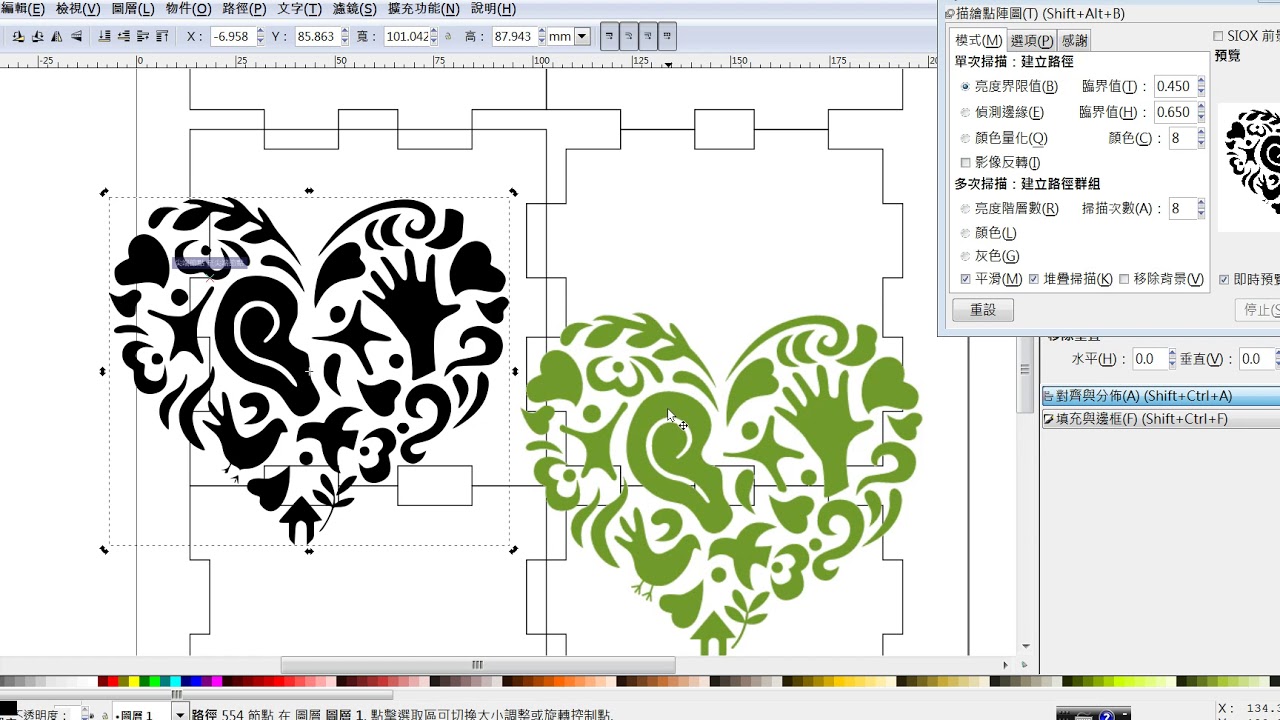The height and width of the screenshot is (720, 1280).
Task: Expand the 填充與邊框(F) panel
Action: [x=1135, y=419]
